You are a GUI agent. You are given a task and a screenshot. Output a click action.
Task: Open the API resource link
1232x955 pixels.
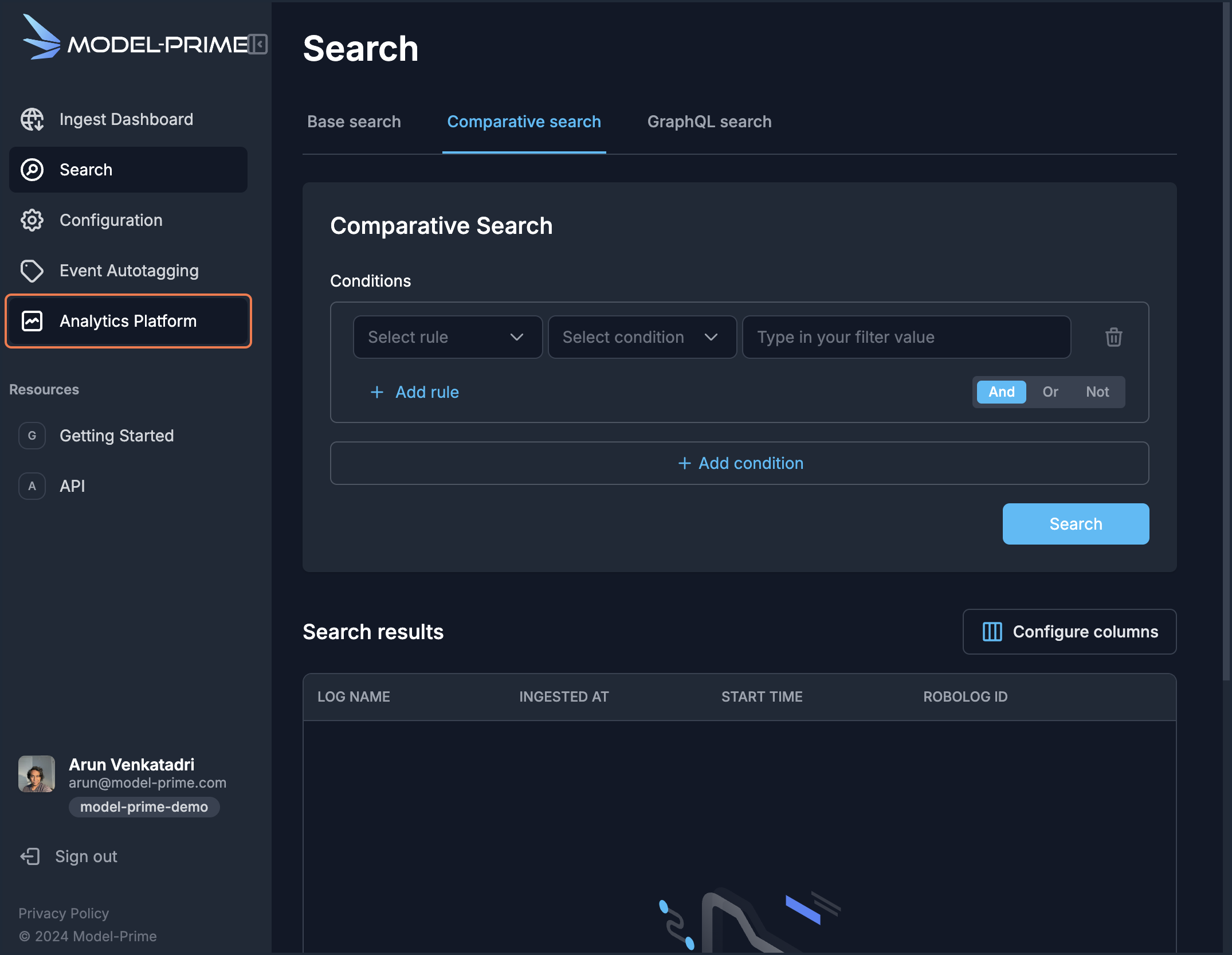[128, 486]
